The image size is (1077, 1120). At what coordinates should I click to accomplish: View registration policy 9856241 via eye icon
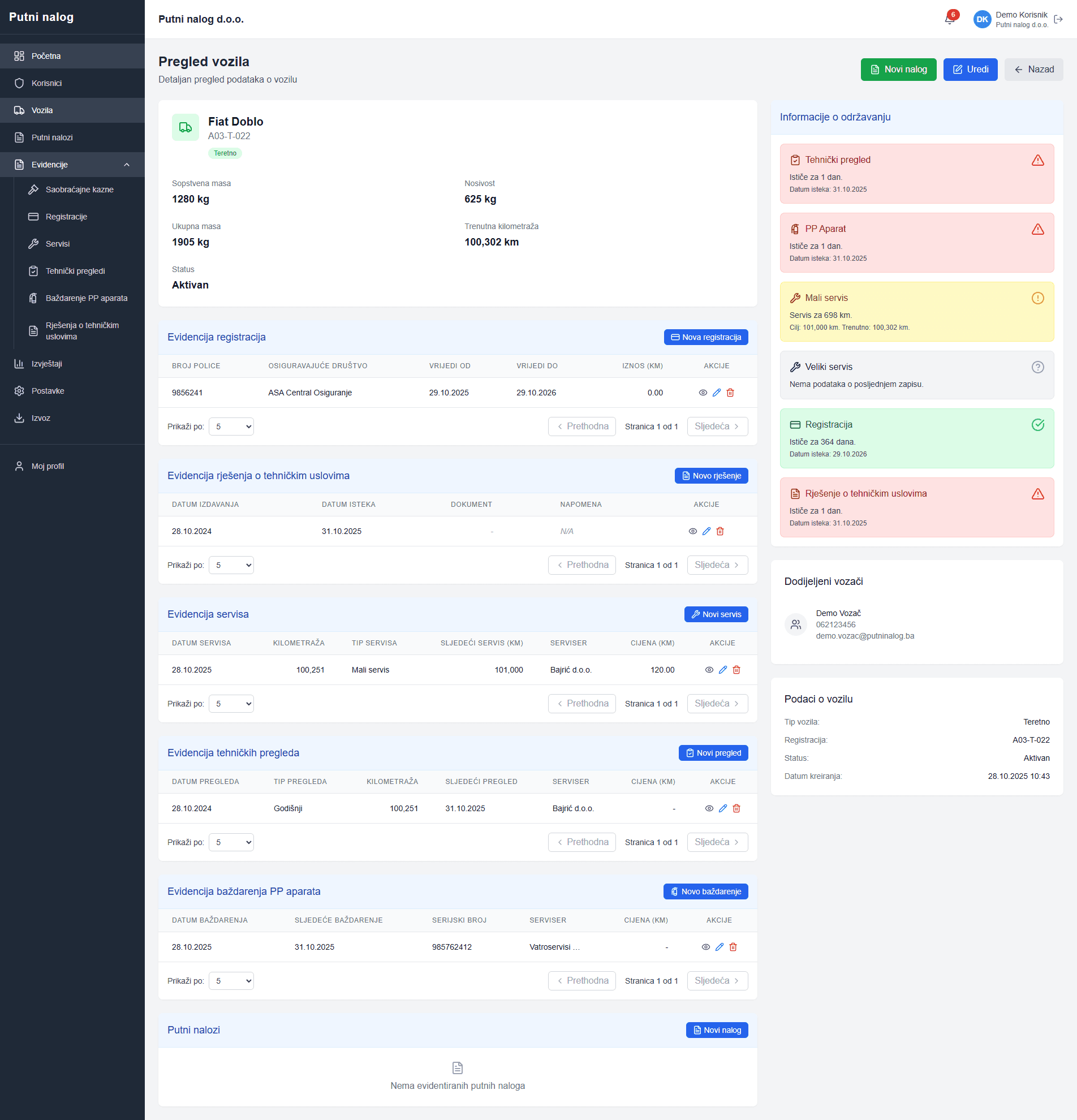point(703,393)
